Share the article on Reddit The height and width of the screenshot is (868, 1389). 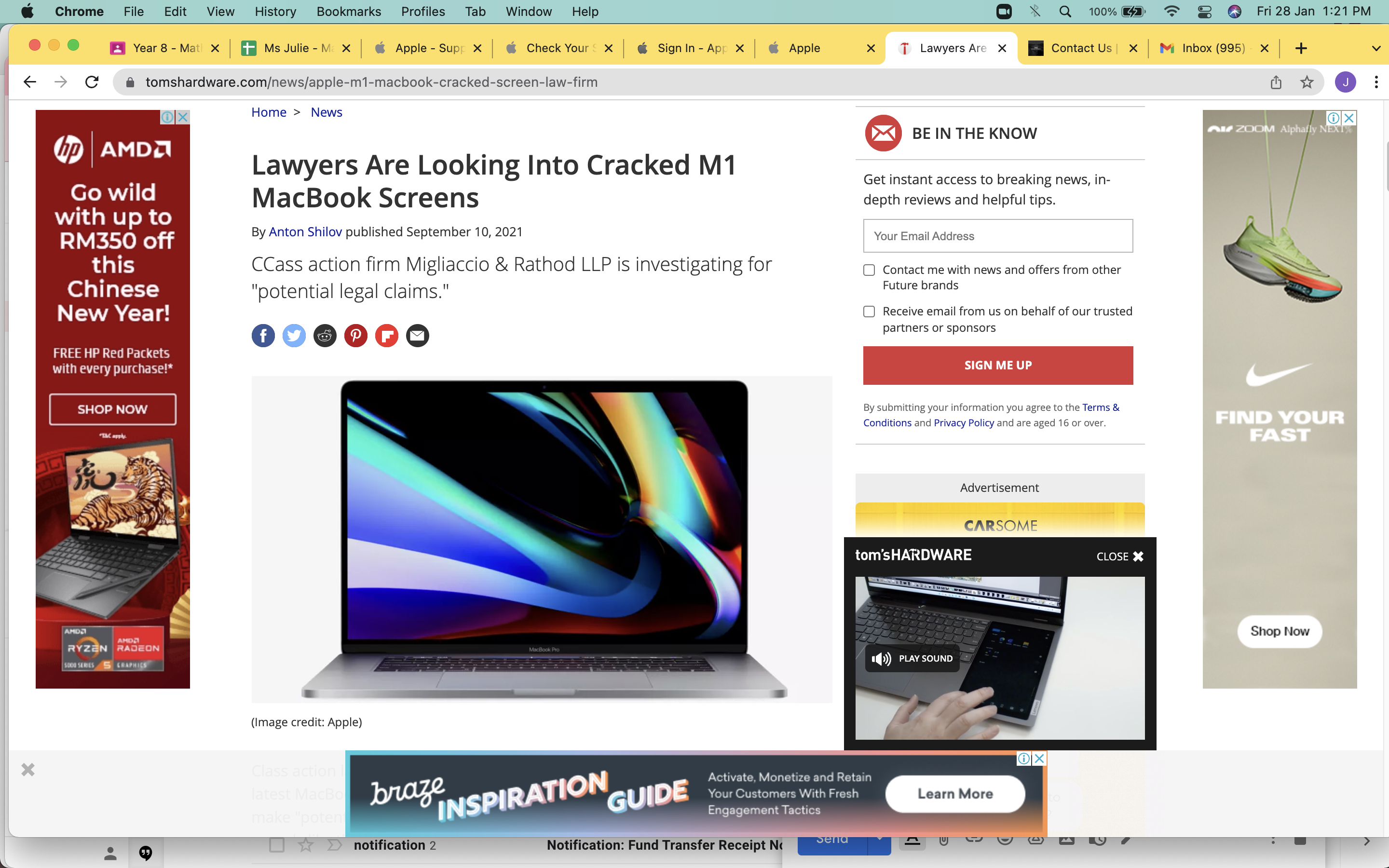(x=325, y=336)
